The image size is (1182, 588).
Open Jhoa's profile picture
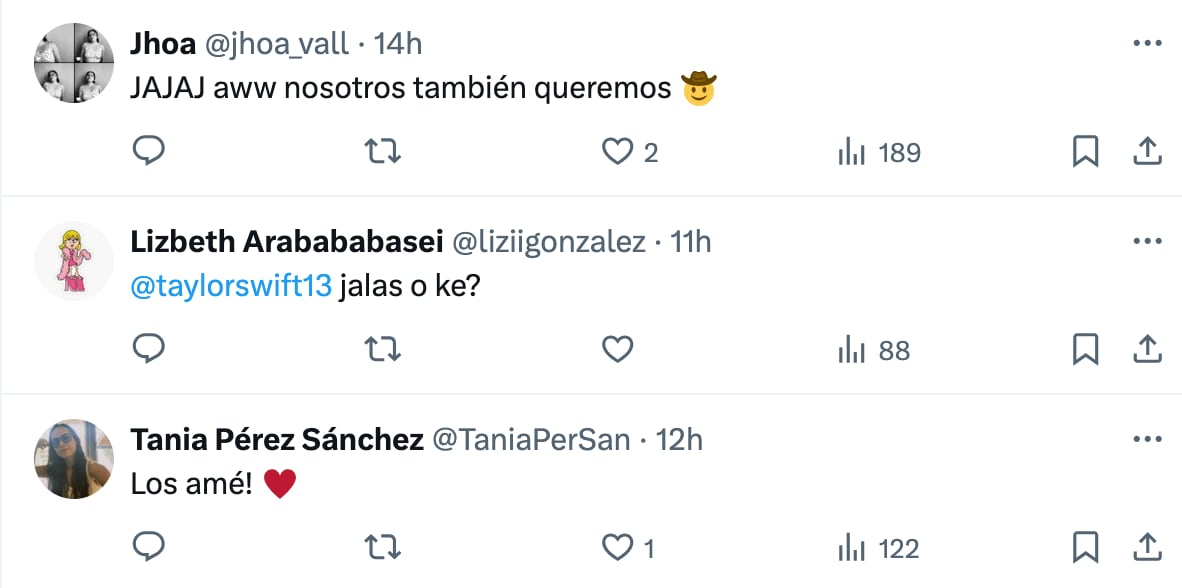click(74, 62)
